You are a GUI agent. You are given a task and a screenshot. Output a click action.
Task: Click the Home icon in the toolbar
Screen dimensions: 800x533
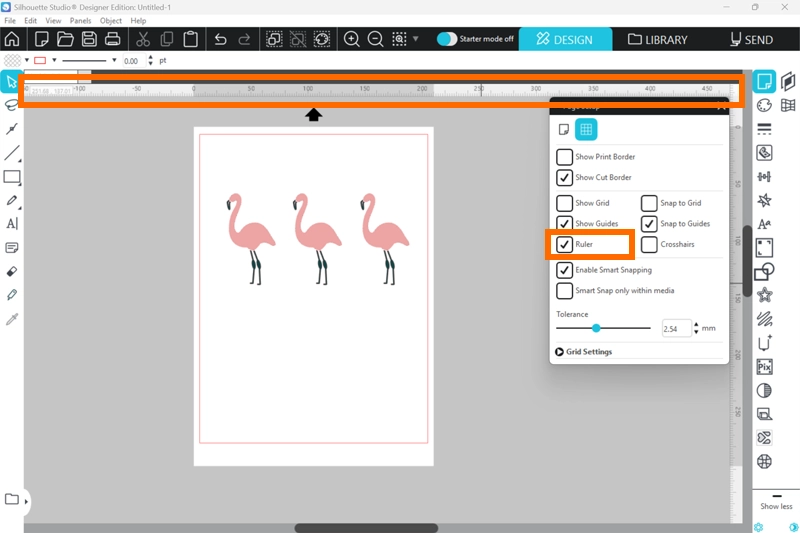(x=12, y=40)
